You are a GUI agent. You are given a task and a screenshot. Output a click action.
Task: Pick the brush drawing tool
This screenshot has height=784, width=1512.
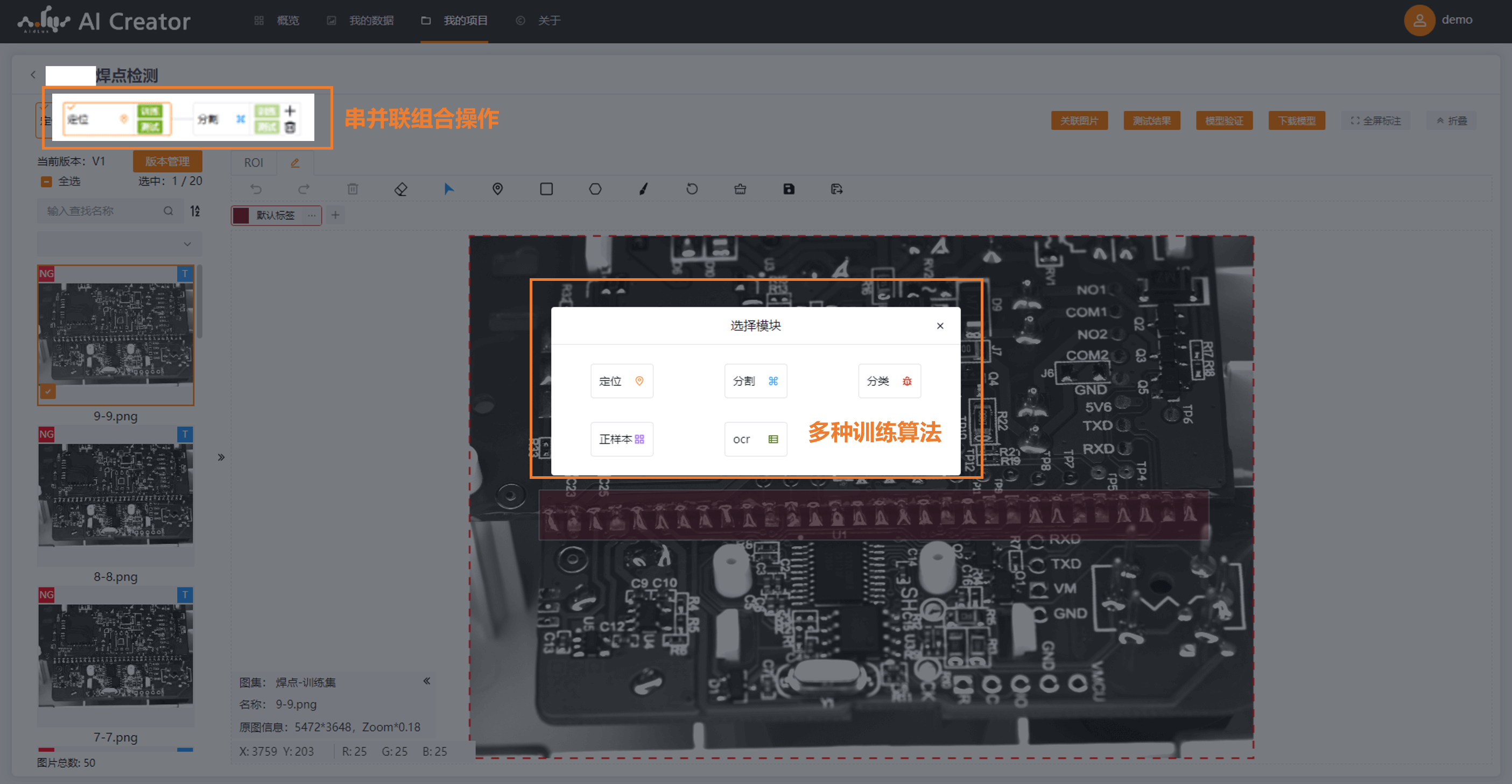643,189
